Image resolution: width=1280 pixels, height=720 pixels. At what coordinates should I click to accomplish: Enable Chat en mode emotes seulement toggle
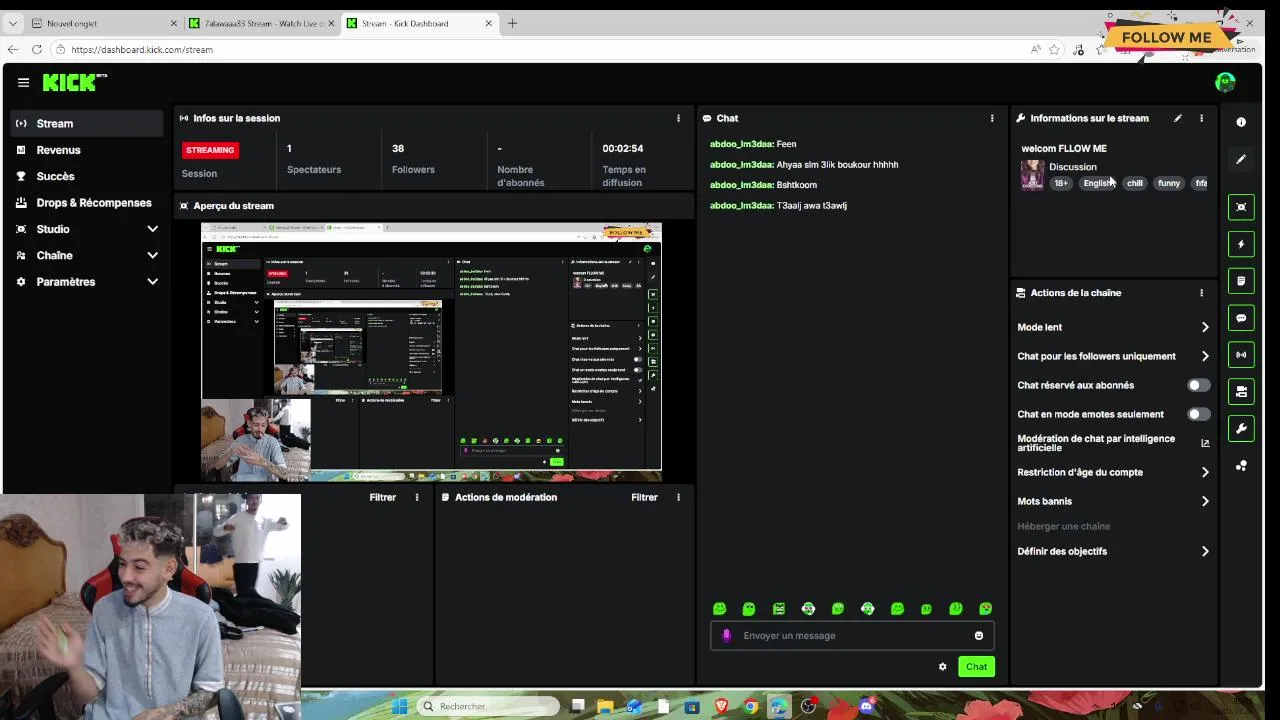point(1198,414)
